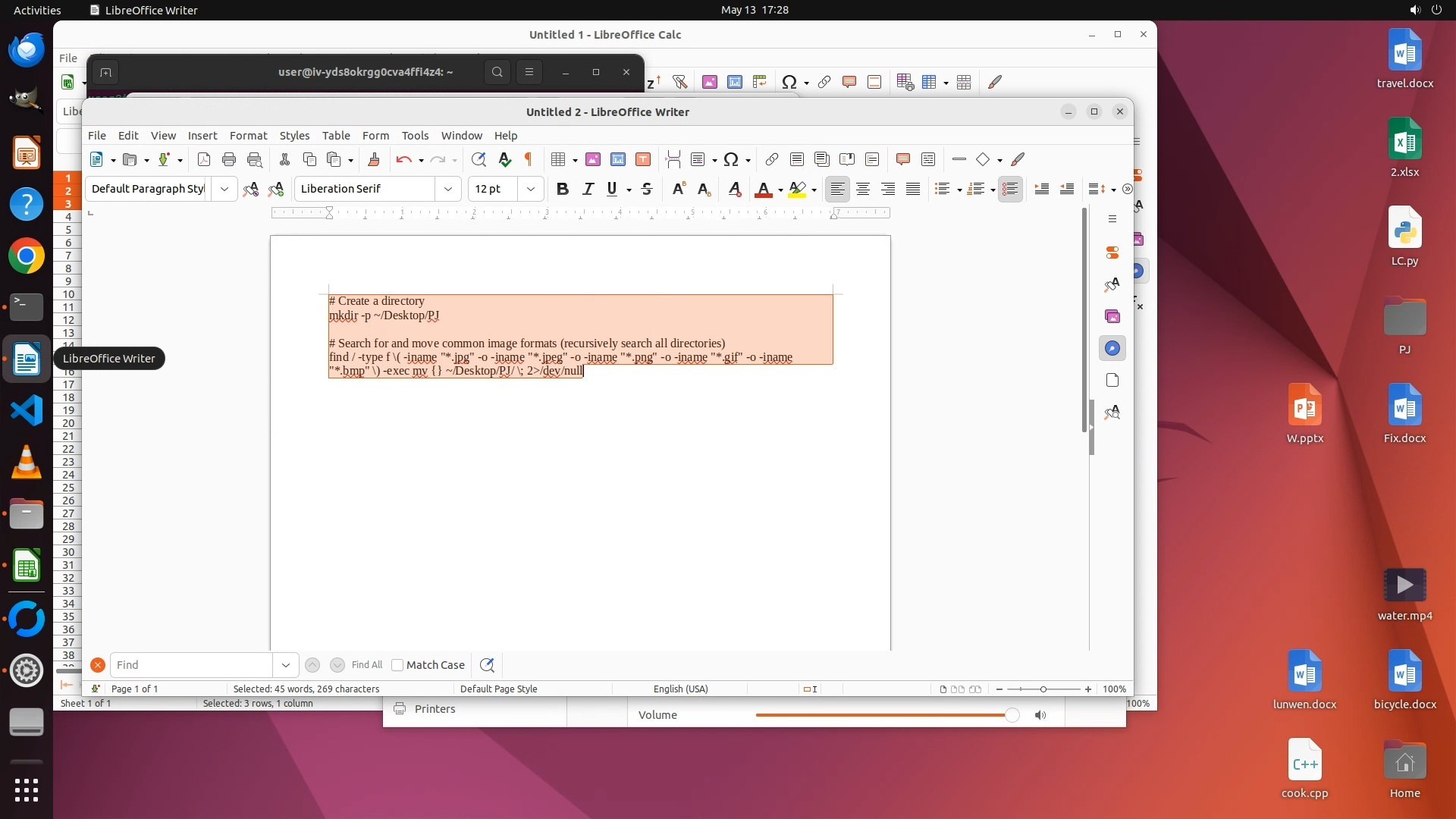Open the Navigator sidebar panel icon
Screen dimensions: 1456x819
click(1112, 348)
